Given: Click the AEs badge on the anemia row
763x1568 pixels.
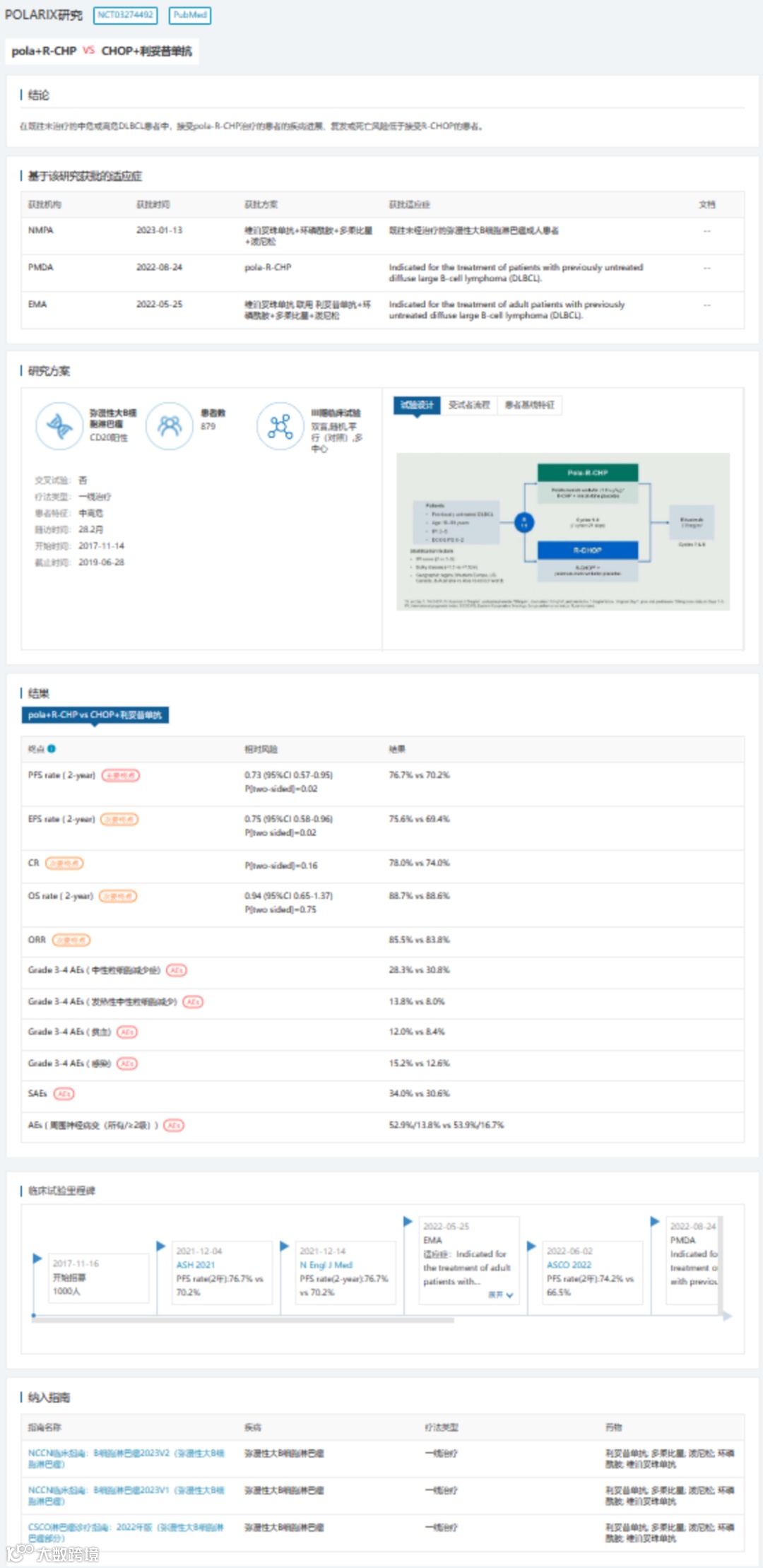Looking at the screenshot, I should click(127, 1032).
